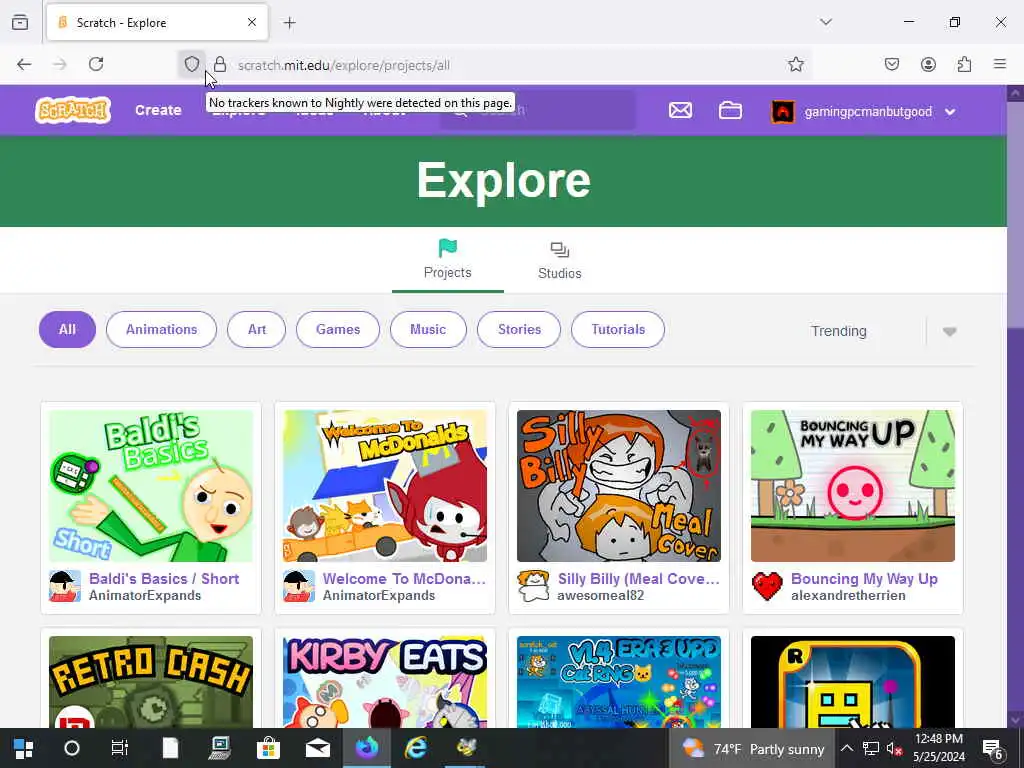Open the My Stuff folder icon
This screenshot has width=1024, height=768.
[x=730, y=110]
